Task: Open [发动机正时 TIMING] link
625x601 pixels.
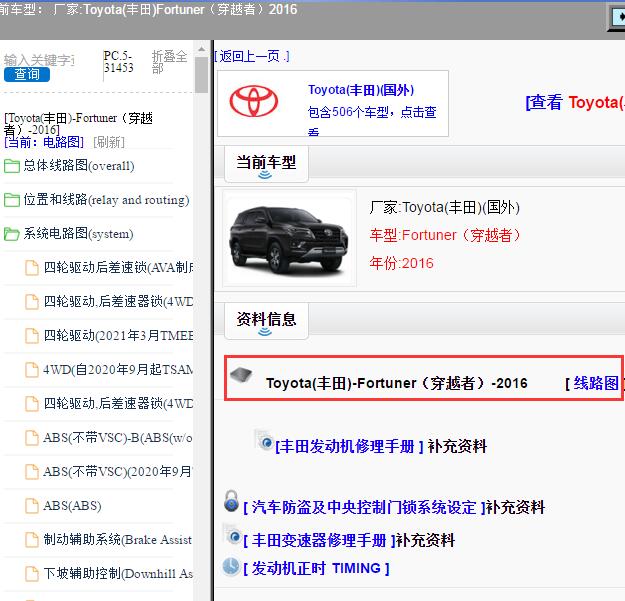Action: point(316,568)
